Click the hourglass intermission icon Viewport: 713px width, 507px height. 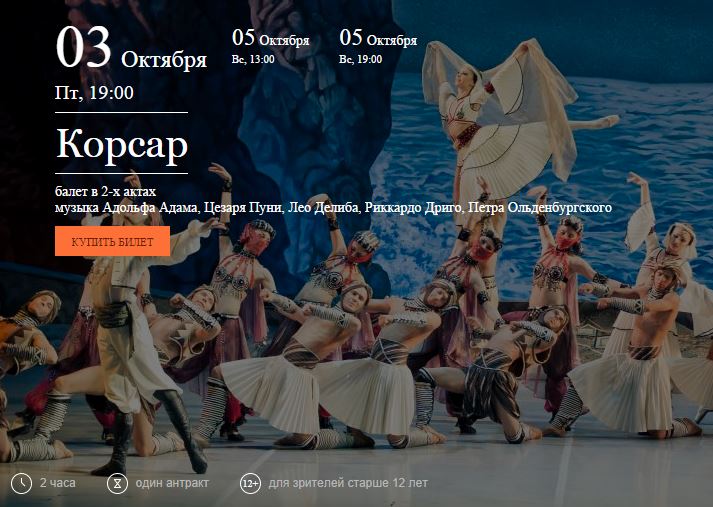point(117,483)
